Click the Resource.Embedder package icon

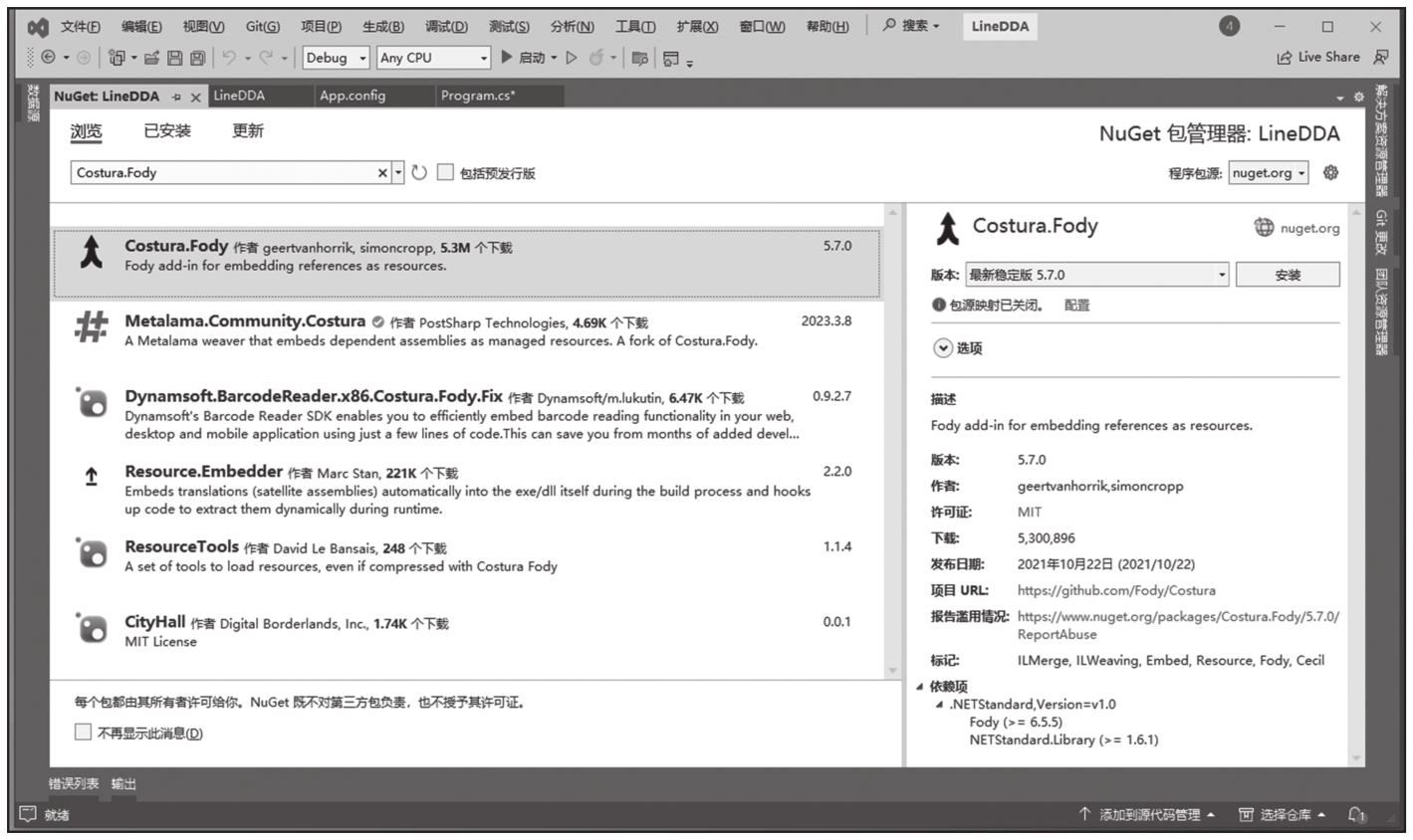click(92, 477)
